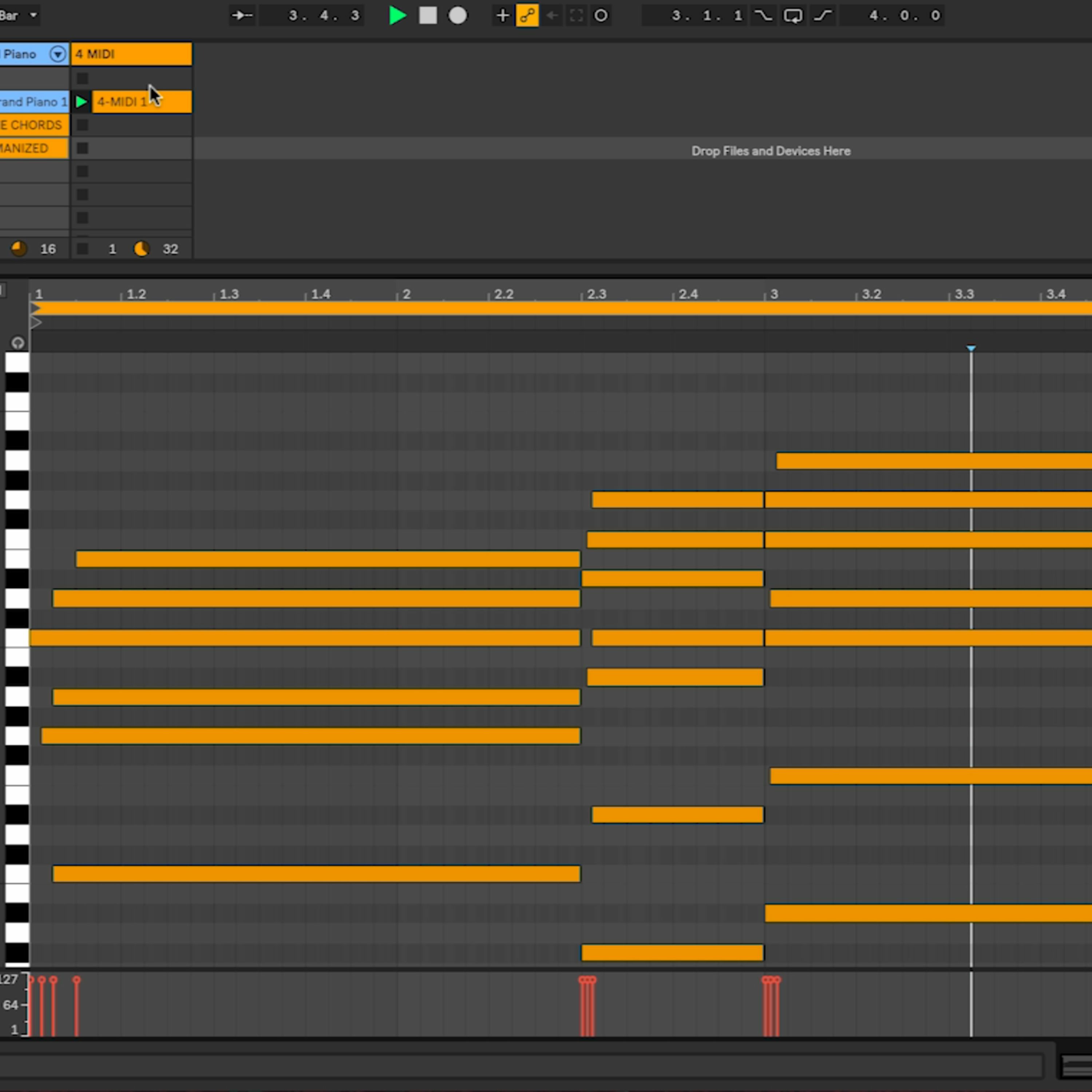Click the pie indicator next to 32
This screenshot has width=1092, height=1092.
pyautogui.click(x=141, y=249)
